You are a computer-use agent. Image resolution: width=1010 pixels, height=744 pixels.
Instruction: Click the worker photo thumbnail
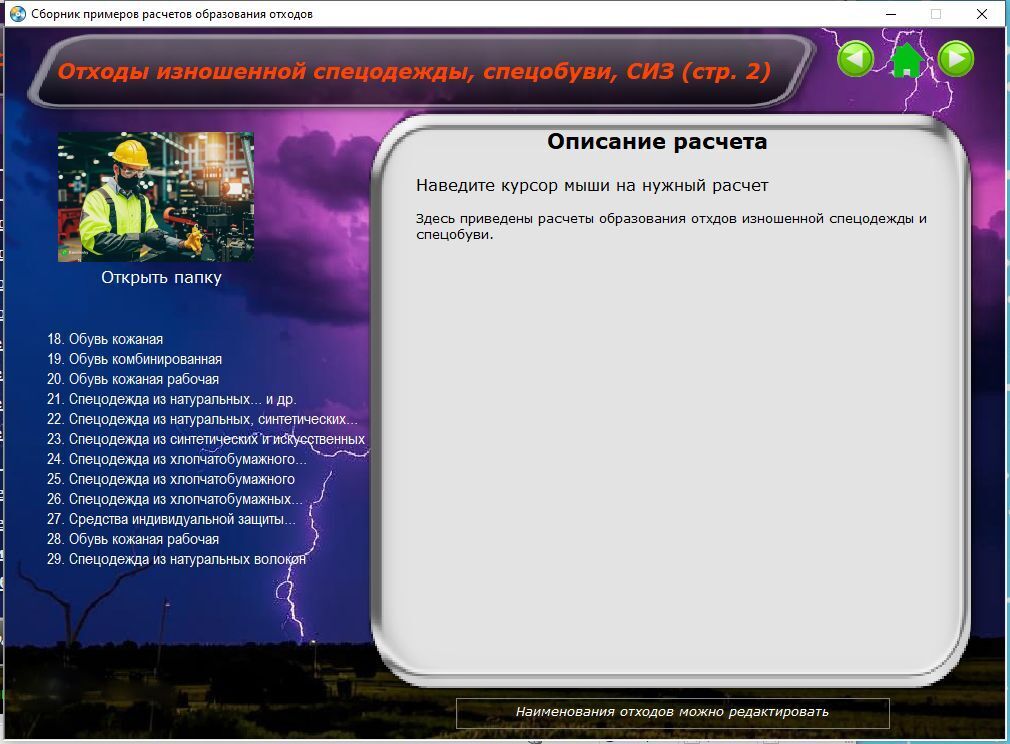[156, 196]
